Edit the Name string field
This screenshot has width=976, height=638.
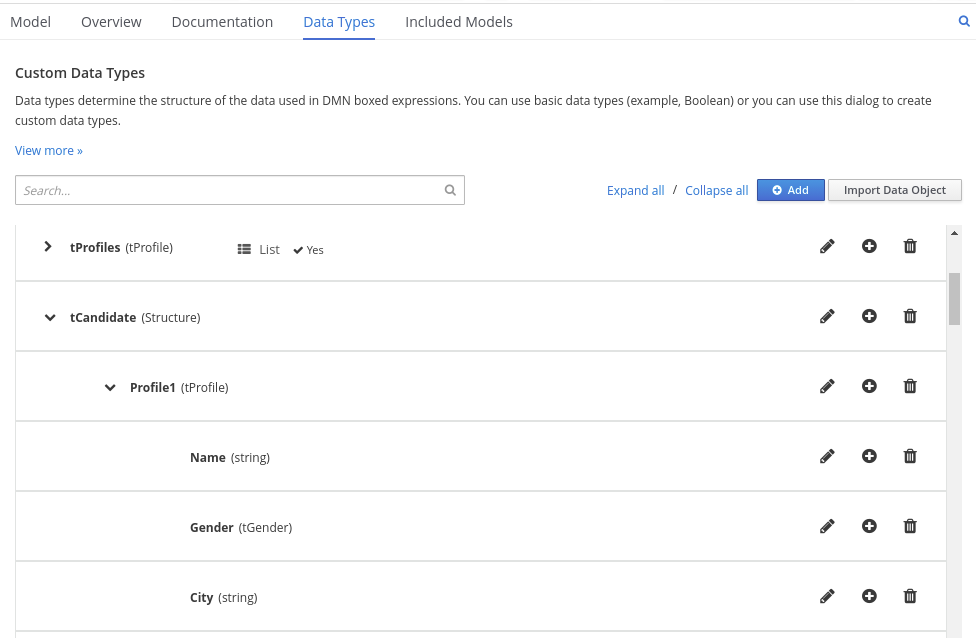[x=827, y=456]
